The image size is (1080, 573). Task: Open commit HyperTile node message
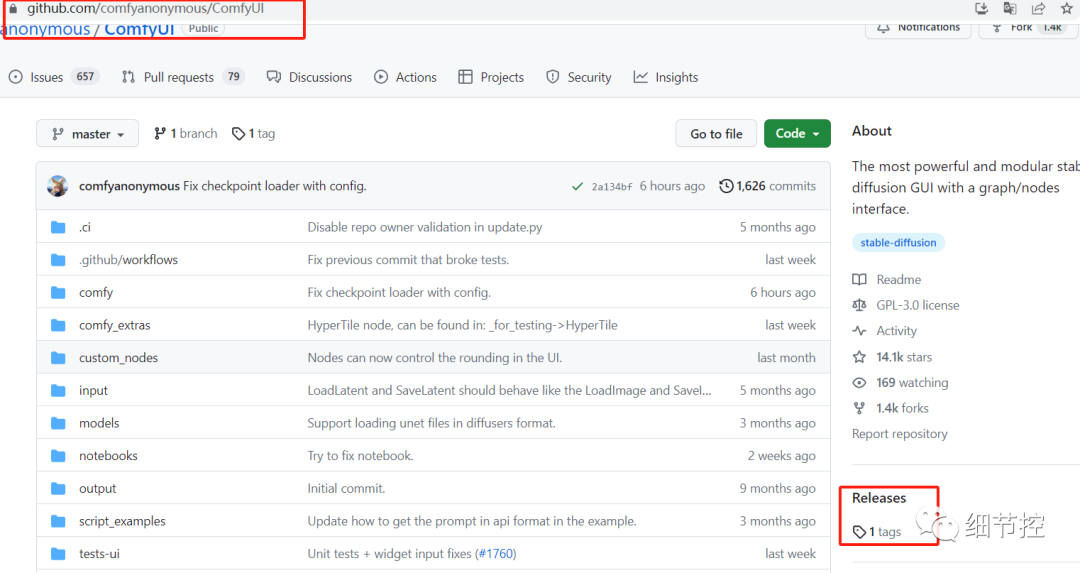tap(462, 325)
